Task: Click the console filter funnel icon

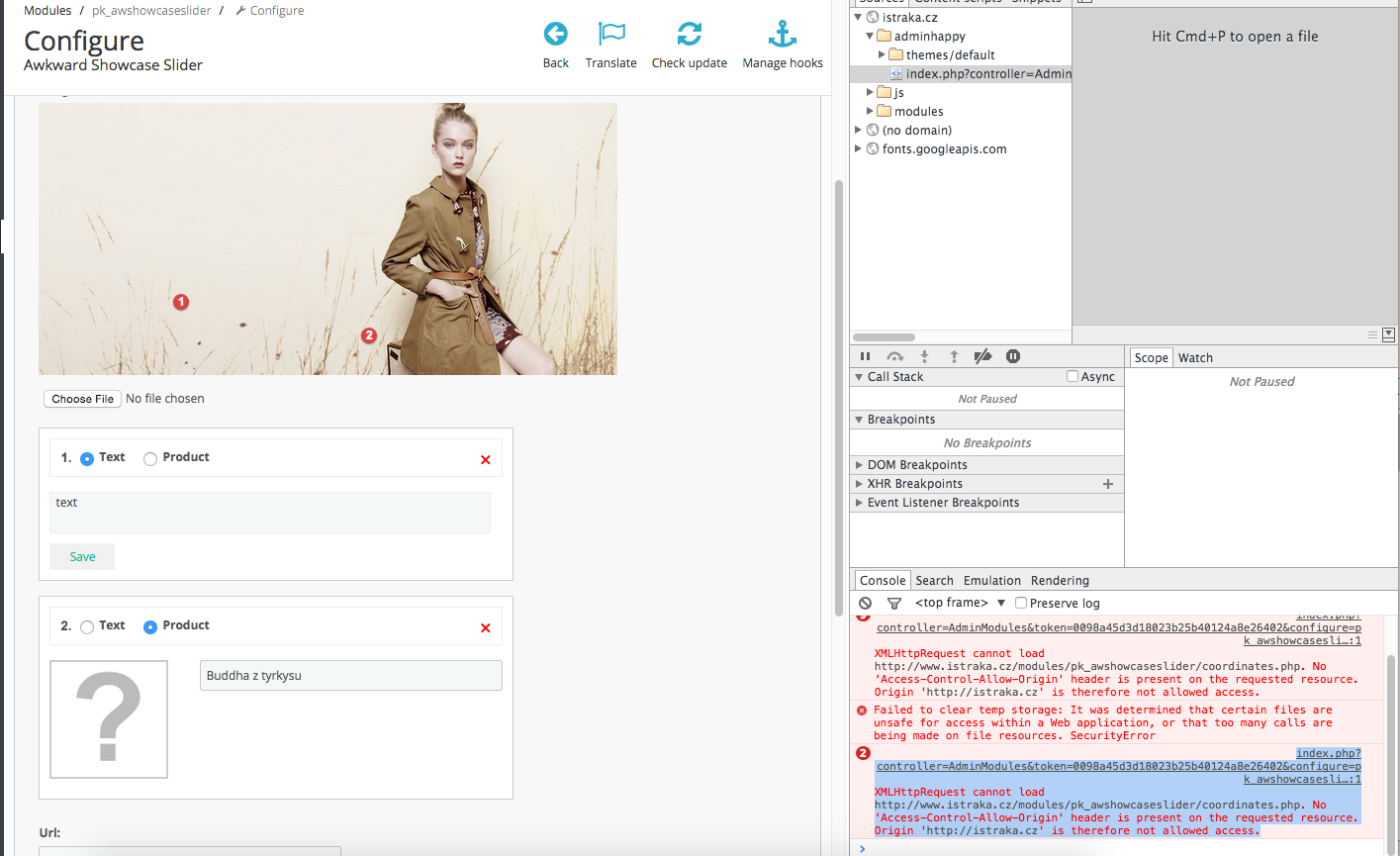Action: click(x=894, y=603)
